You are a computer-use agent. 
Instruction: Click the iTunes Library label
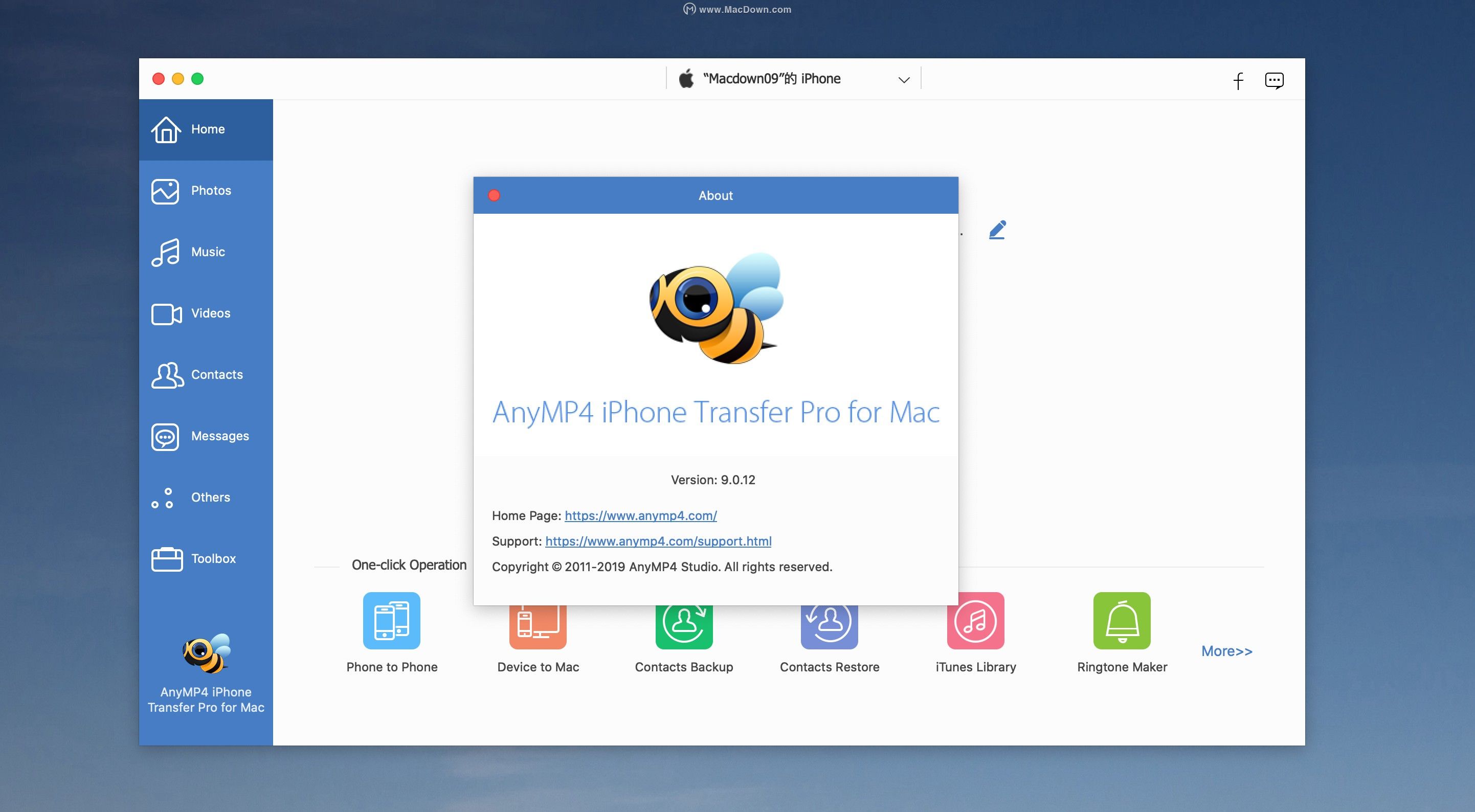976,667
